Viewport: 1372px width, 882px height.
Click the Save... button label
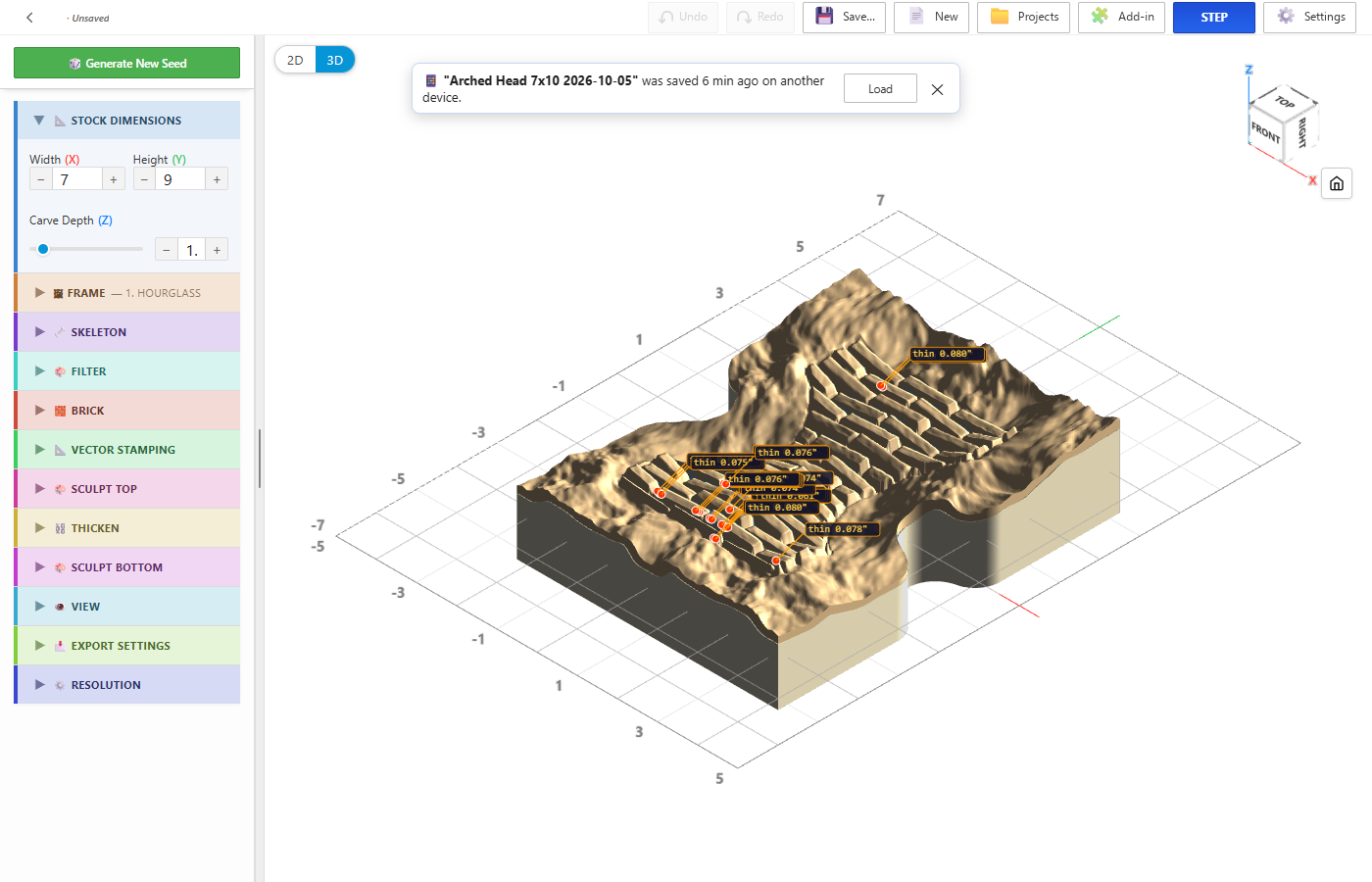click(858, 17)
